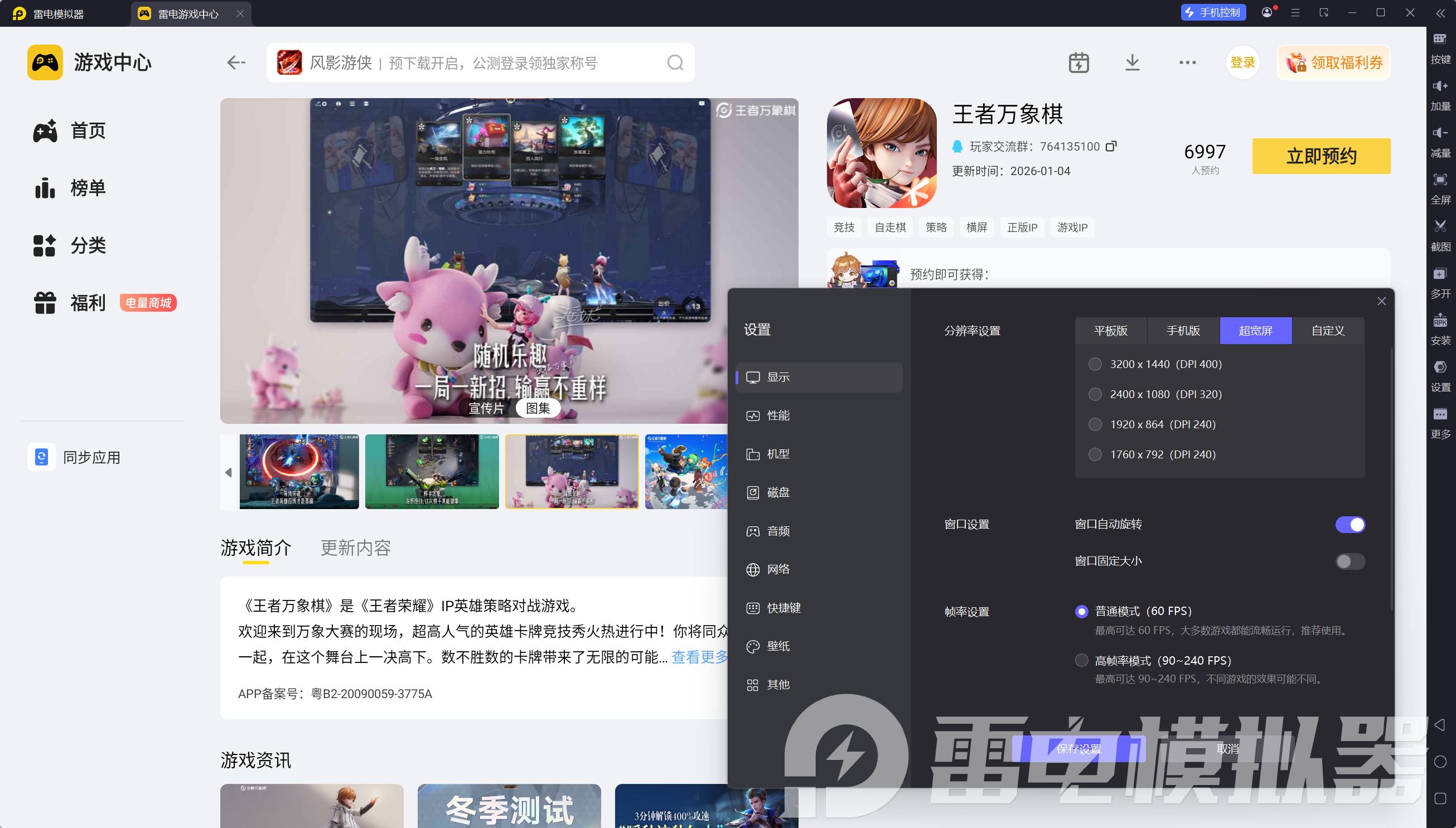Switch to the 手机版 resolution tab
Image resolution: width=1456 pixels, height=828 pixels.
(x=1183, y=331)
